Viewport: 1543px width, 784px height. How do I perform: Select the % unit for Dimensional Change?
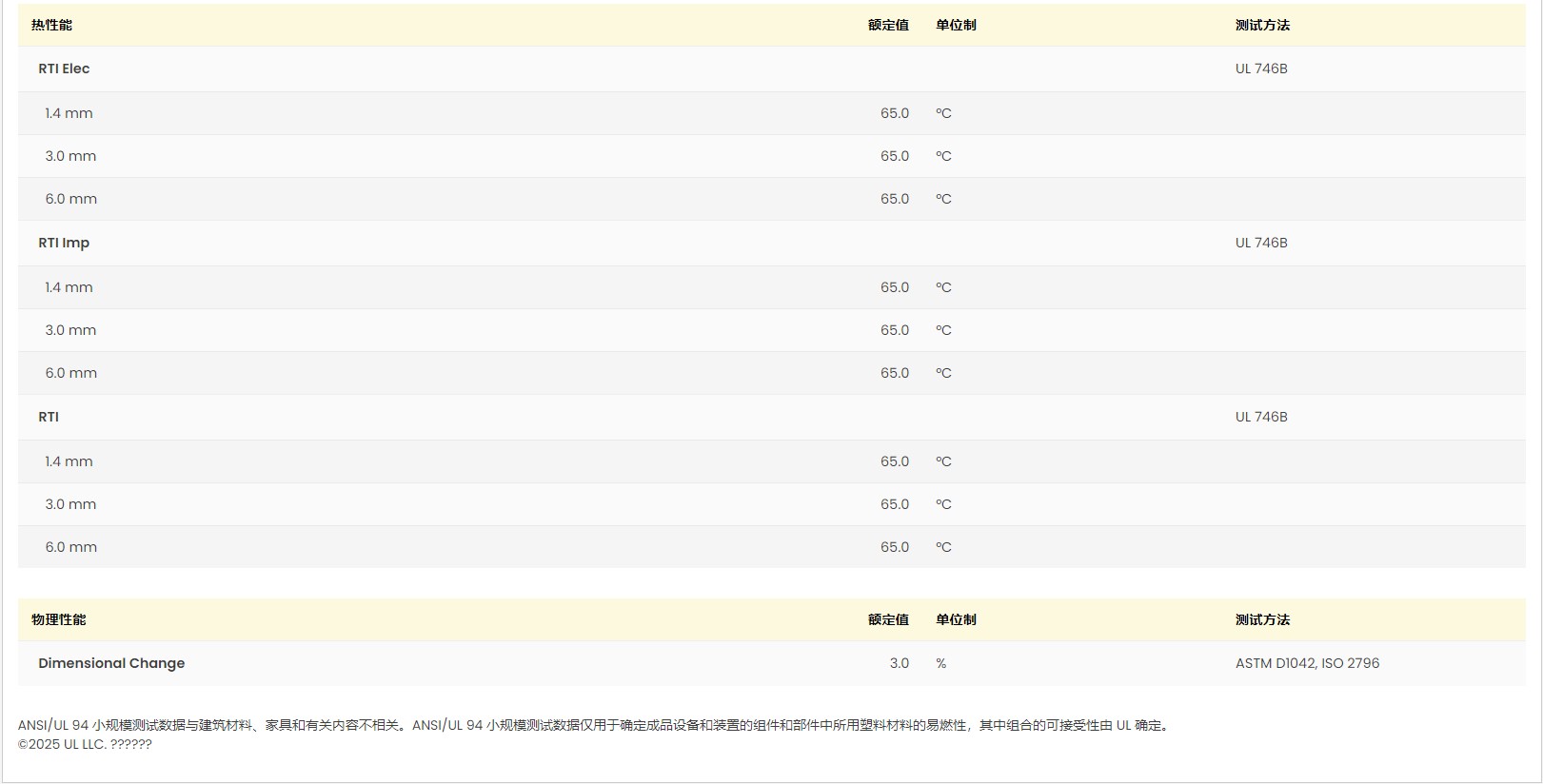(940, 663)
